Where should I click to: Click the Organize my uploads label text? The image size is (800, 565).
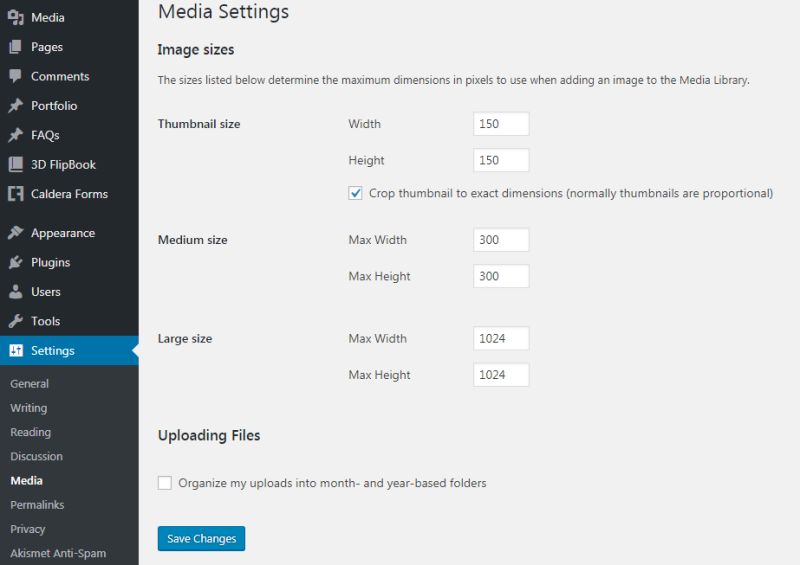(x=332, y=483)
